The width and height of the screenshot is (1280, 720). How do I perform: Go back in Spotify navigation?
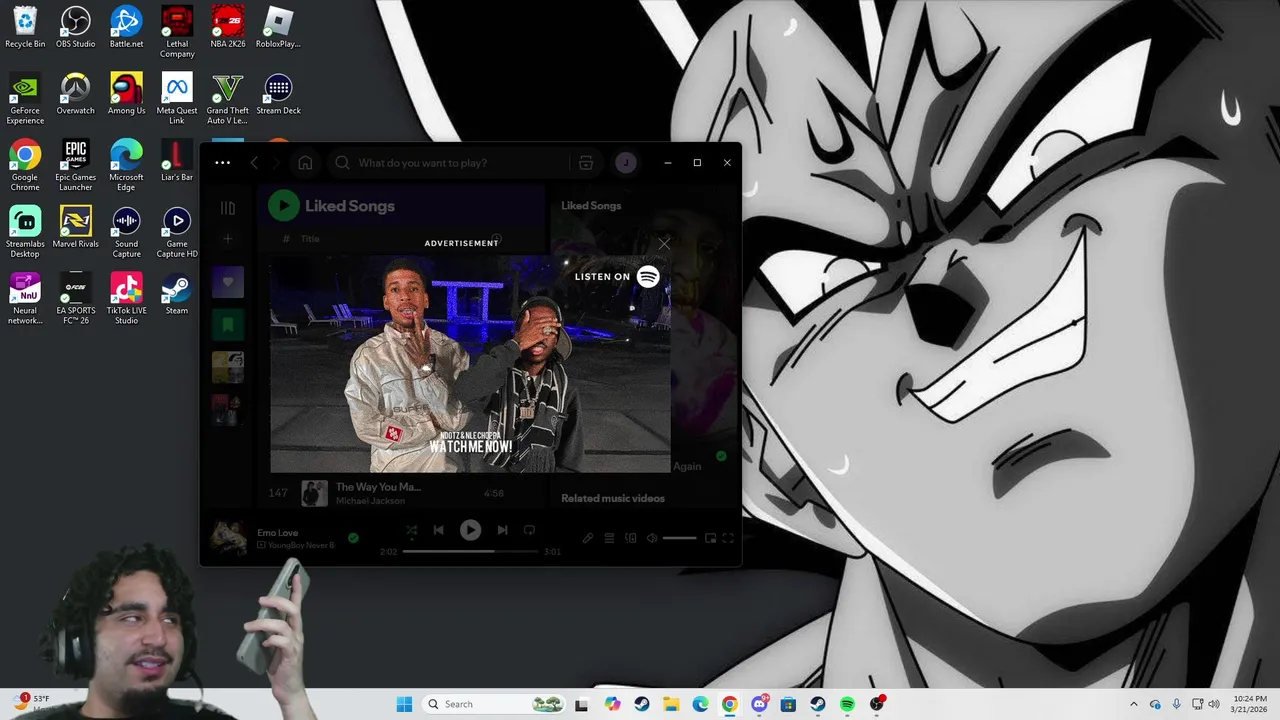click(254, 163)
